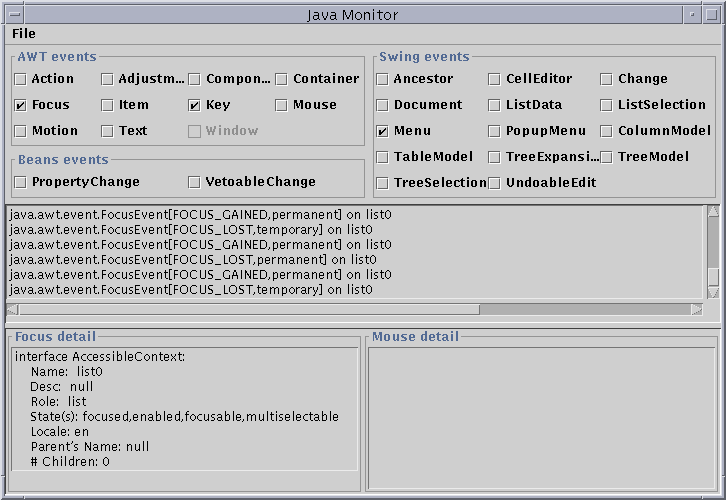The width and height of the screenshot is (726, 500).
Task: Click the event log scroll up arrow
Action: (713, 212)
